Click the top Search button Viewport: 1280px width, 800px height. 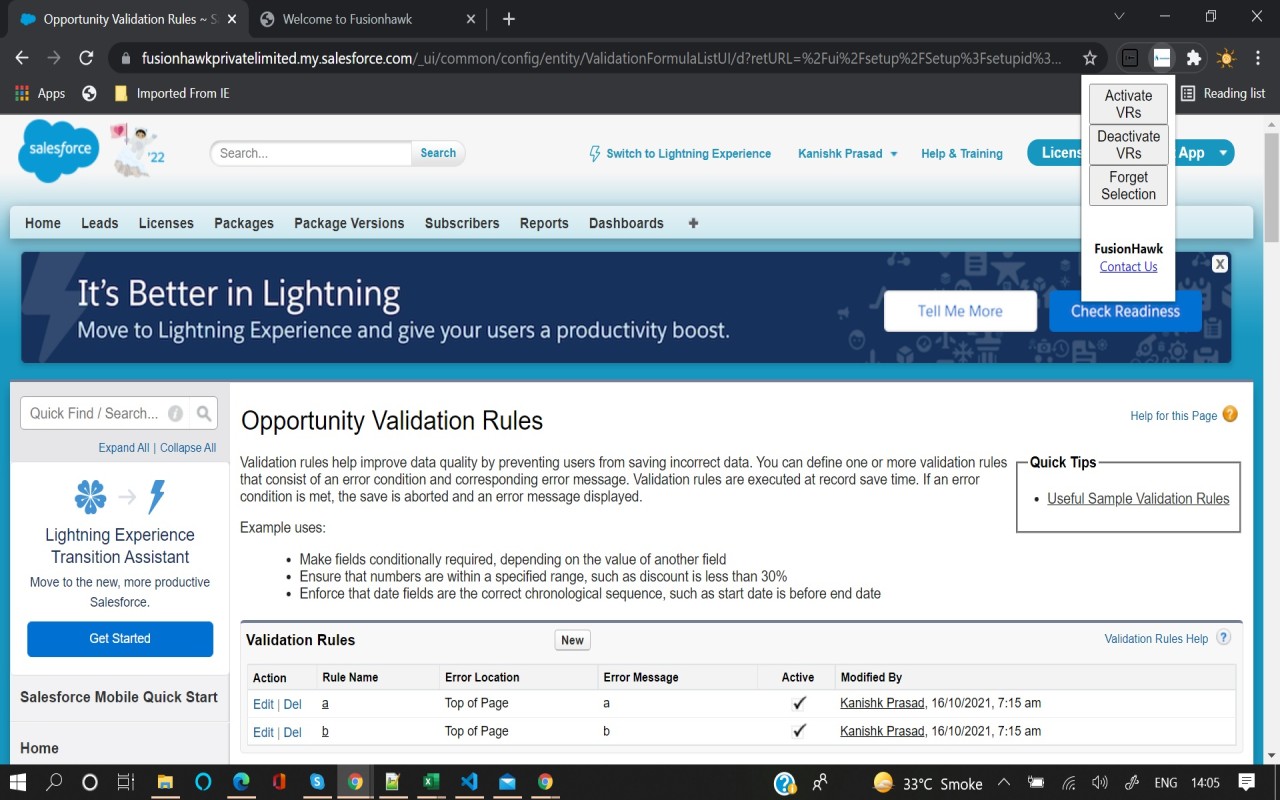coord(438,153)
